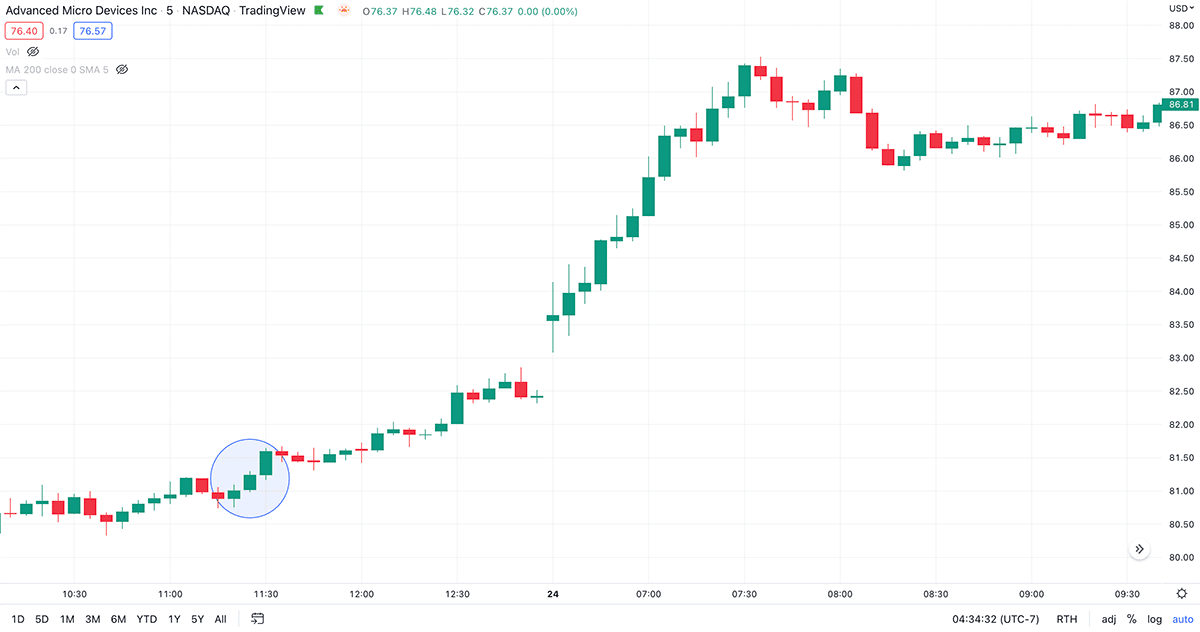
Task: Select the YTD time range
Action: (147, 619)
